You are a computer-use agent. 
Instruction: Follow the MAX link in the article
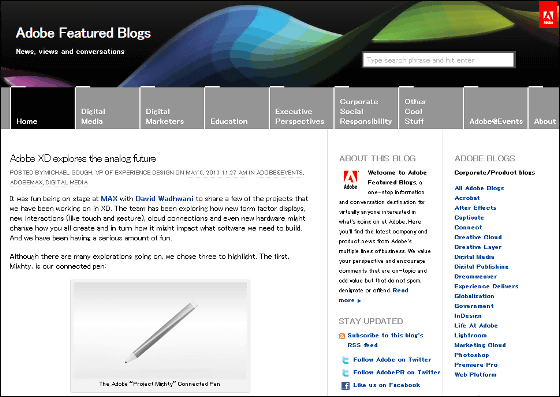[109, 198]
